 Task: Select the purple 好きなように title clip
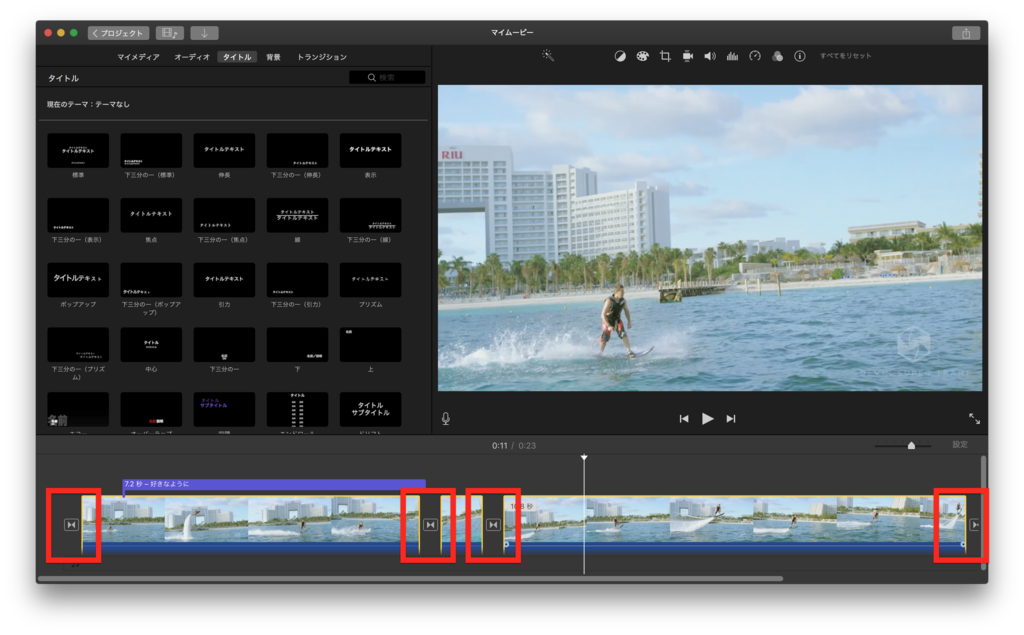[274, 485]
